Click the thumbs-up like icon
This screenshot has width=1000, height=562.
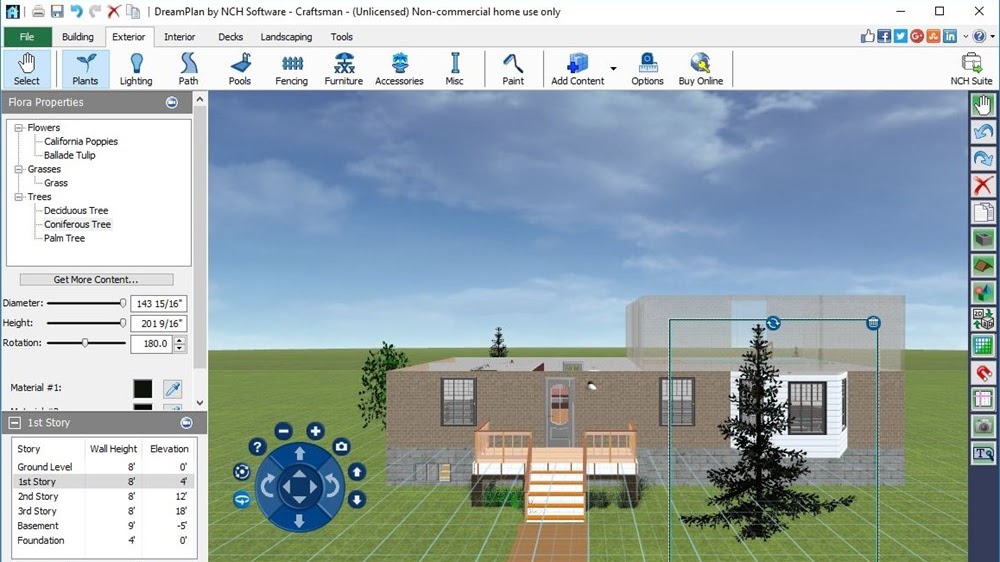coord(867,36)
